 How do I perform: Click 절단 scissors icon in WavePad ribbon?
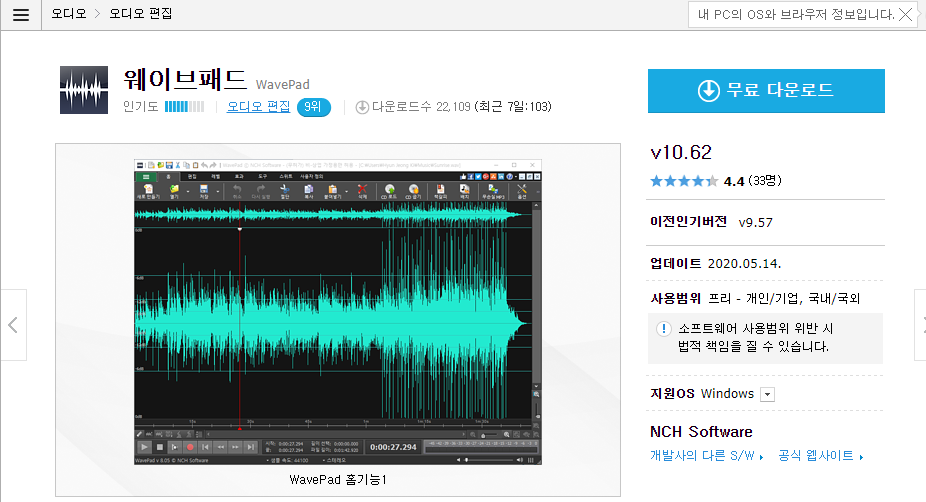tap(285, 191)
